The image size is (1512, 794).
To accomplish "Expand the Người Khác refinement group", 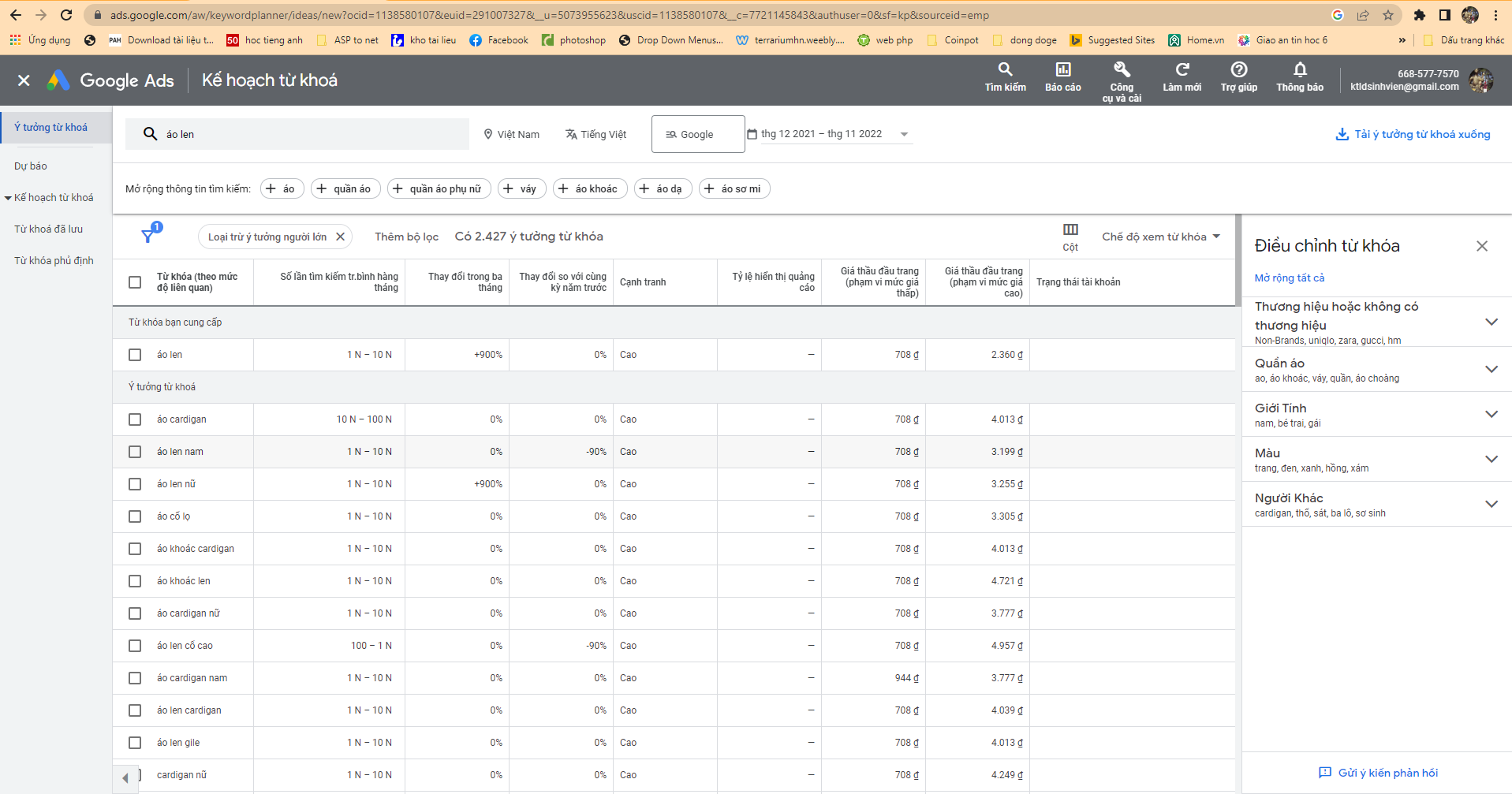I will pyautogui.click(x=1491, y=504).
